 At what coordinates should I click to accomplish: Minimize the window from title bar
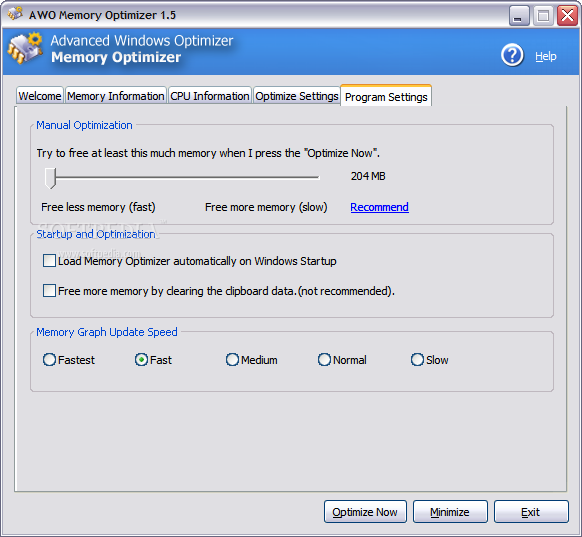pyautogui.click(x=519, y=15)
